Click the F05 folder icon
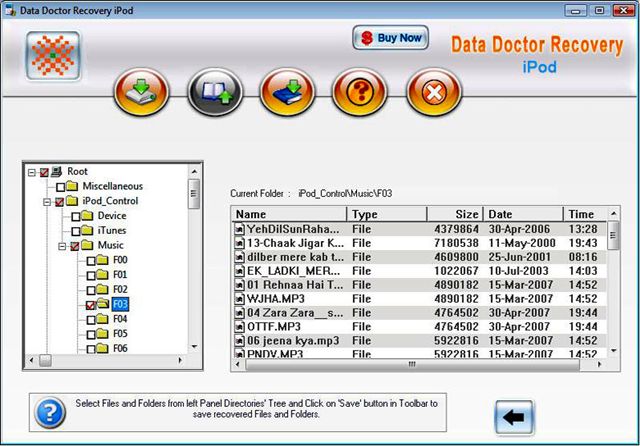The image size is (640, 446). coord(102,333)
